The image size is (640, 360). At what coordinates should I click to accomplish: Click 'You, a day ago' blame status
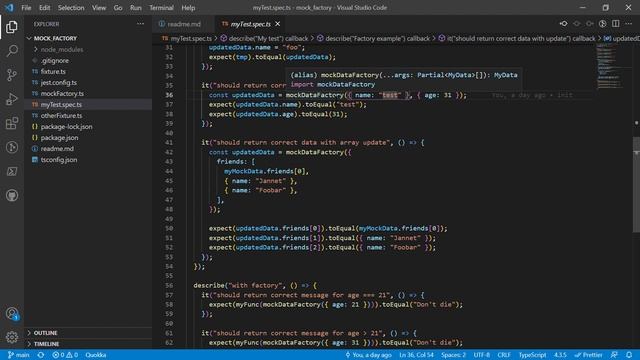369,355
